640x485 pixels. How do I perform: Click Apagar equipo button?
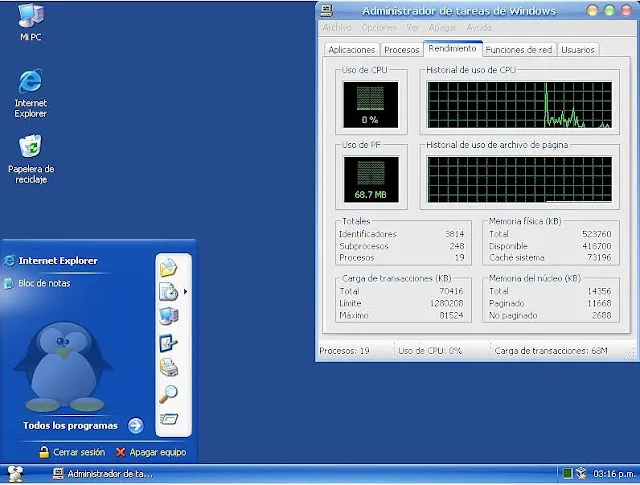(x=151, y=452)
